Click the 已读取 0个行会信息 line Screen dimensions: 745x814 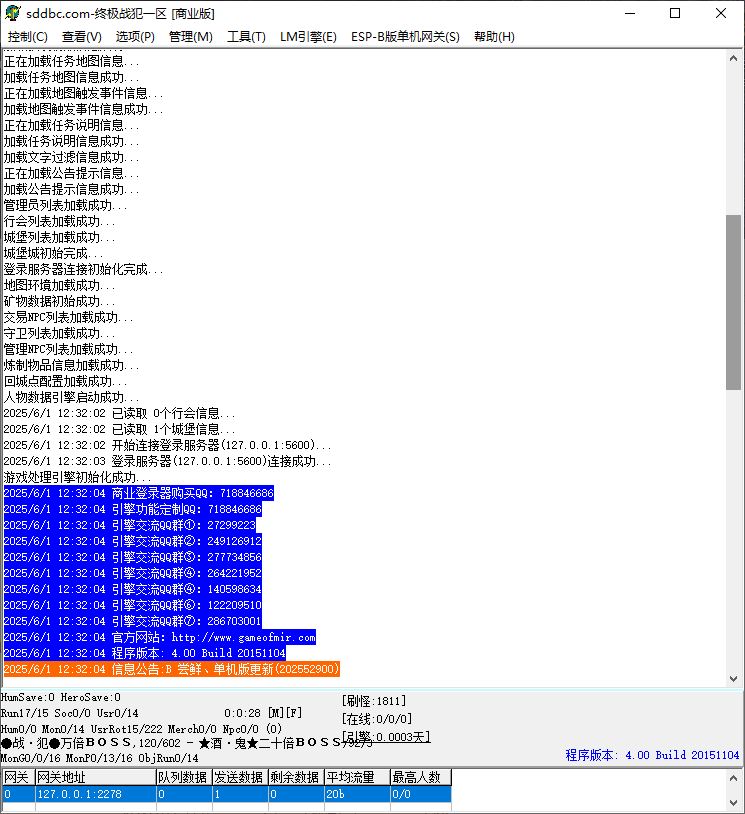119,413
